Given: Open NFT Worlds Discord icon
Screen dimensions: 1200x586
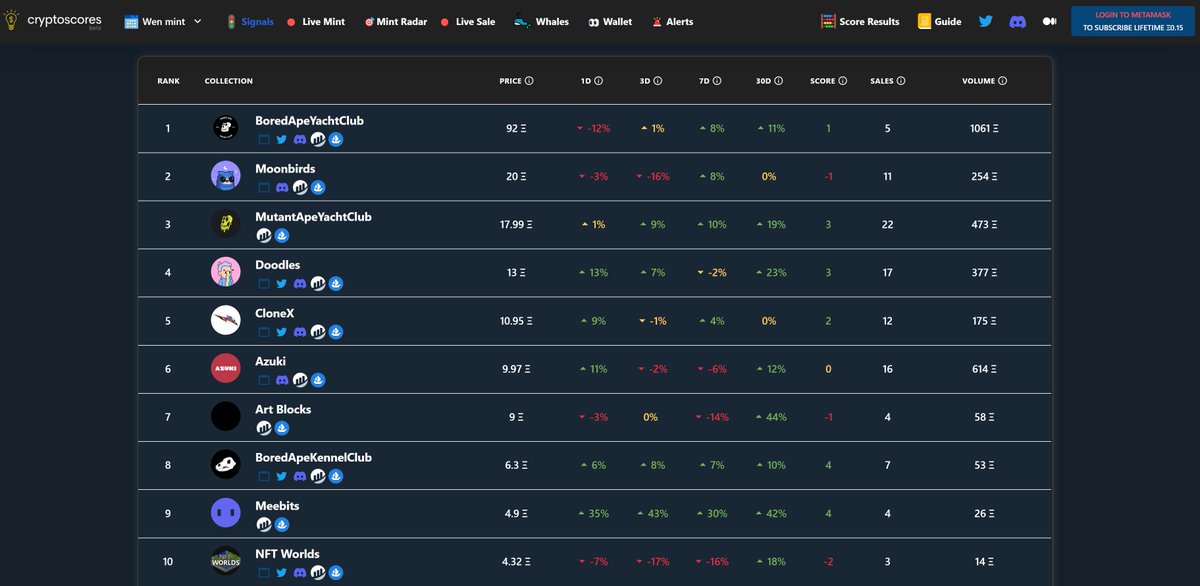Looking at the screenshot, I should [299, 573].
